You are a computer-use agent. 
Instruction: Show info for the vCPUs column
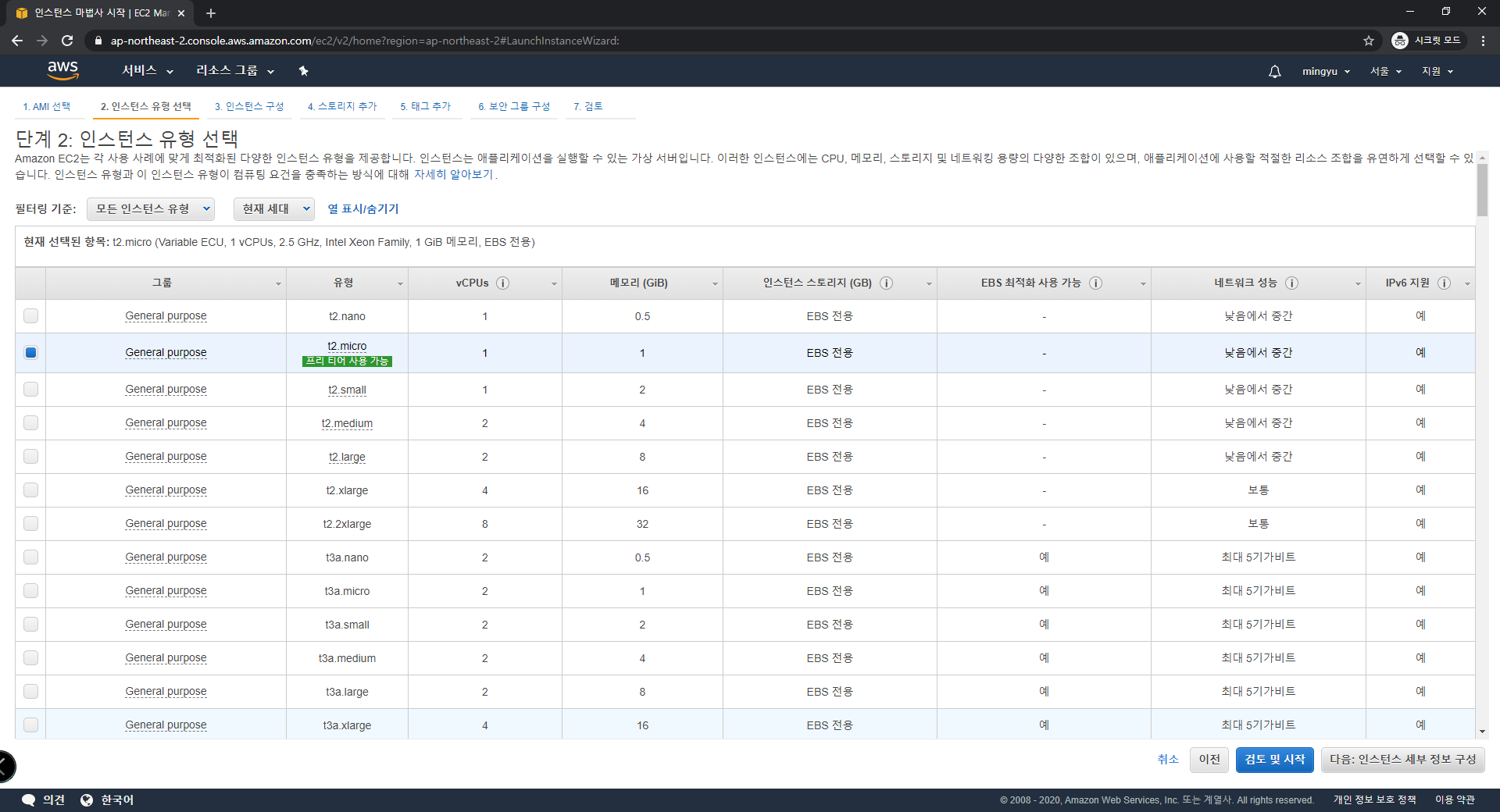coord(503,283)
